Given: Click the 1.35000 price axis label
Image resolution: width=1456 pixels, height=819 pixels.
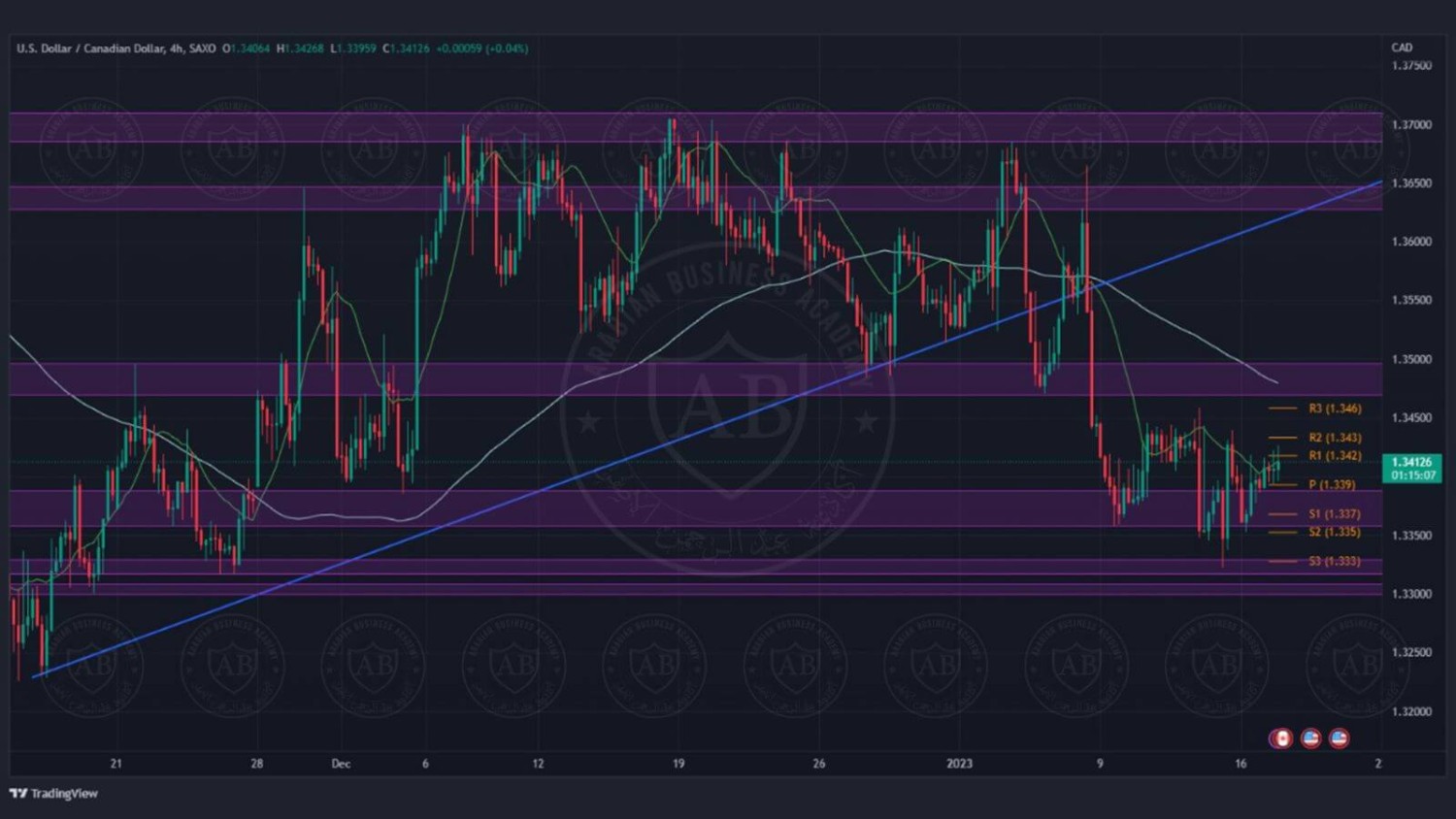Looking at the screenshot, I should (1411, 359).
